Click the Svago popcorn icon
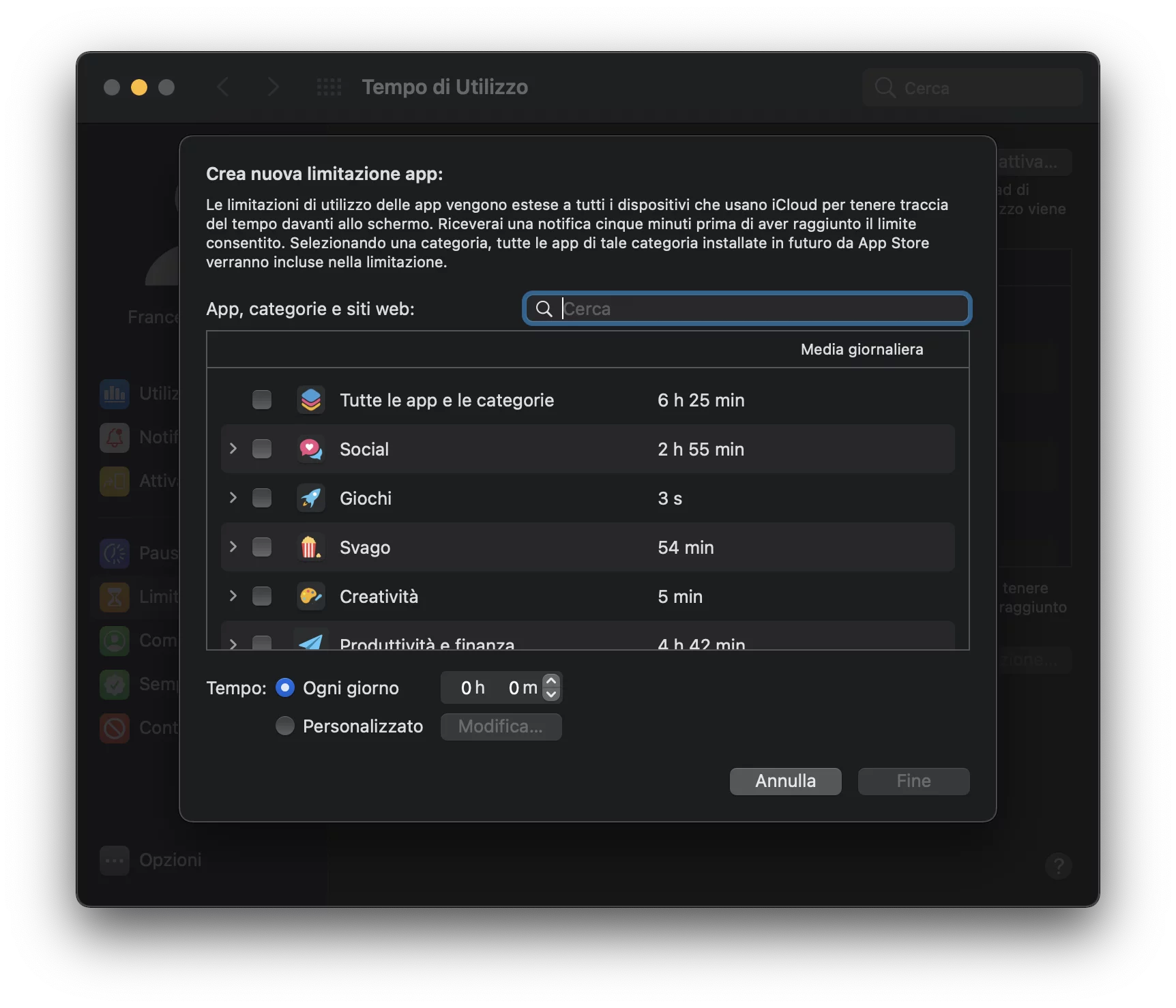This screenshot has width=1176, height=1008. [310, 548]
